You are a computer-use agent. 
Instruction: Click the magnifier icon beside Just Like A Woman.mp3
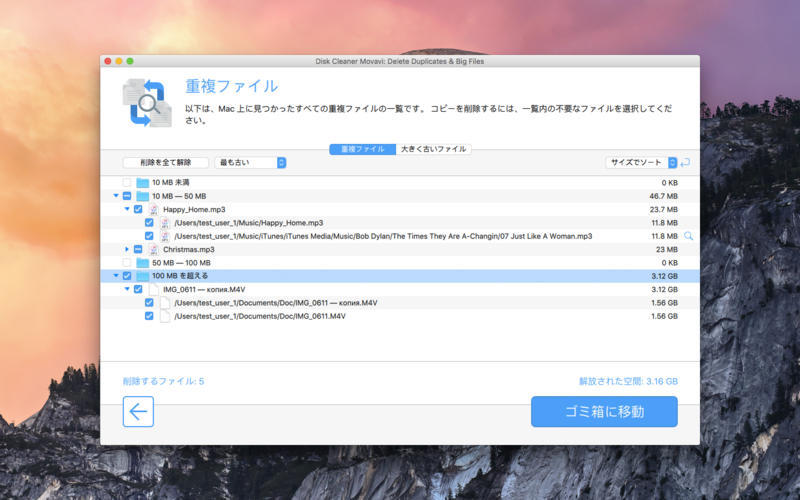[688, 236]
